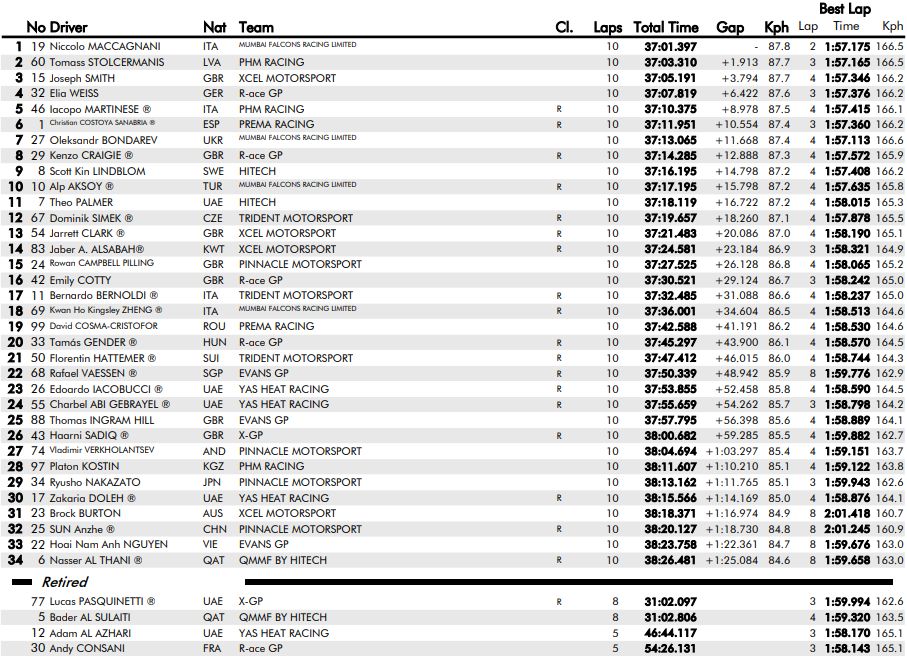This screenshot has width=907, height=661.
Task: Select the Laps column header
Action: click(x=607, y=27)
